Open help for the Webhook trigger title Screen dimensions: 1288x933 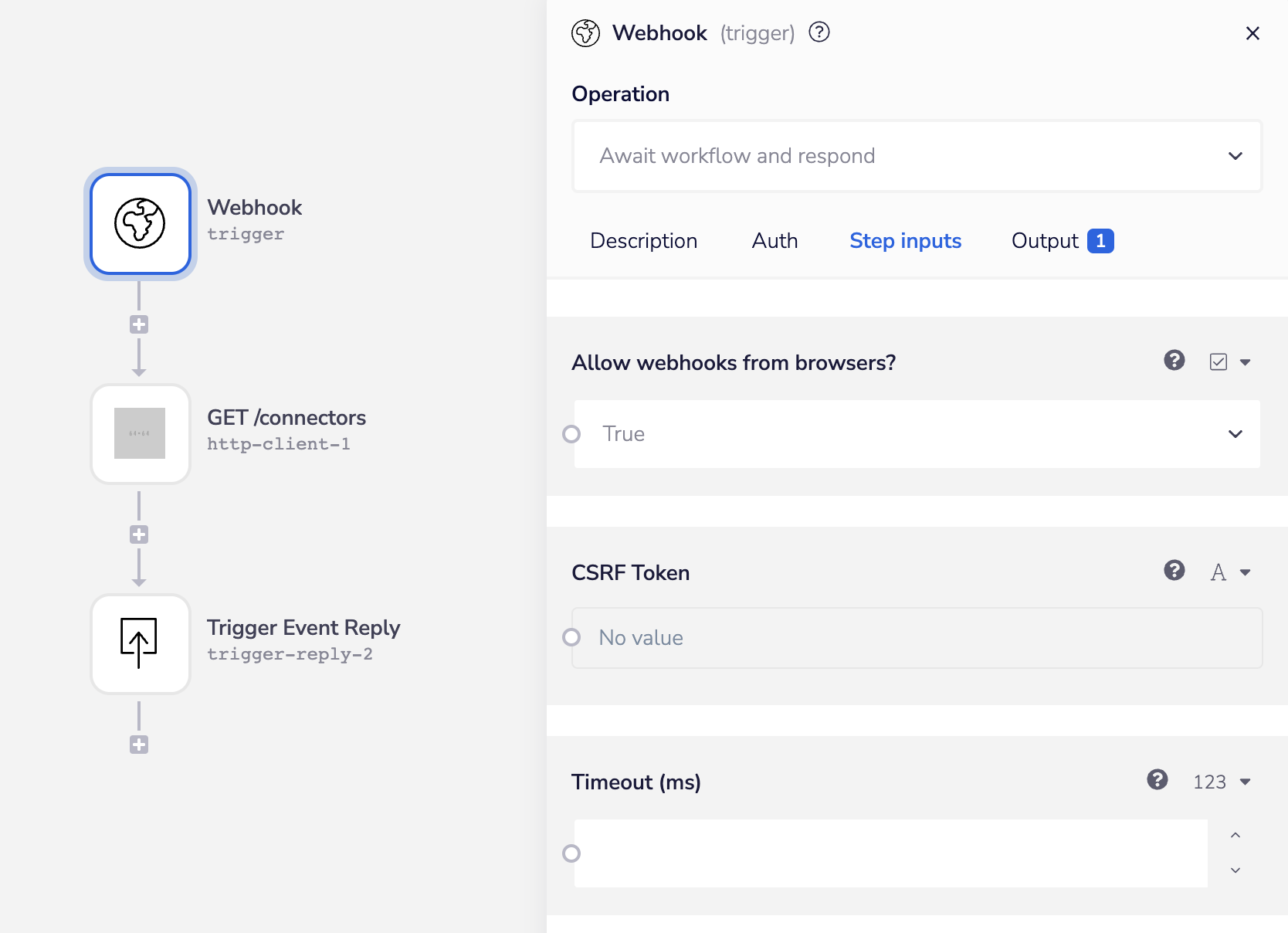[x=819, y=32]
